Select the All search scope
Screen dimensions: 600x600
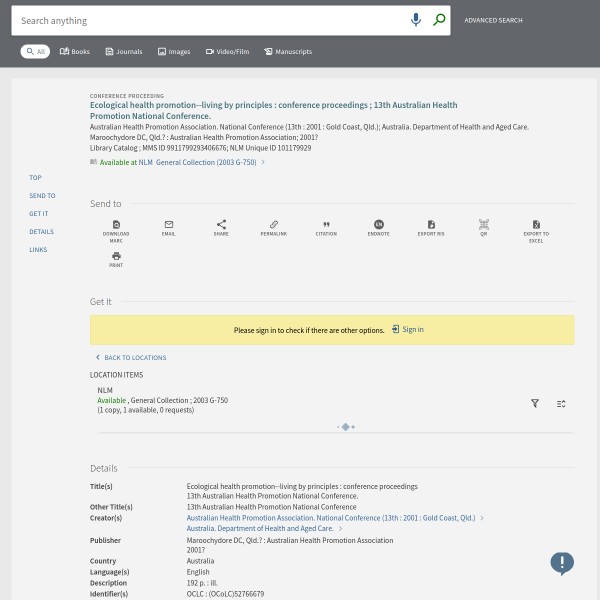35,51
